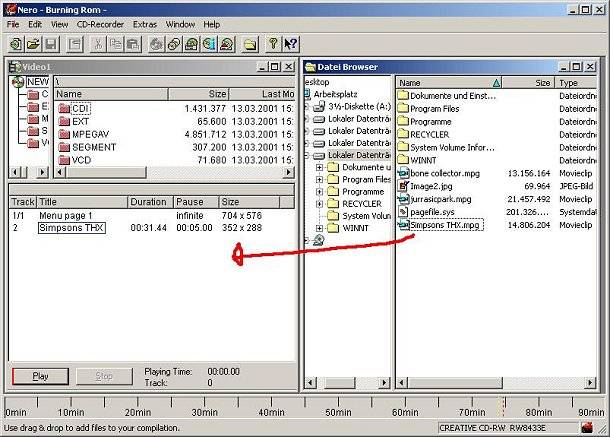Expand the WINNT tree folder
Screen dimensions: 610x437
(319, 228)
